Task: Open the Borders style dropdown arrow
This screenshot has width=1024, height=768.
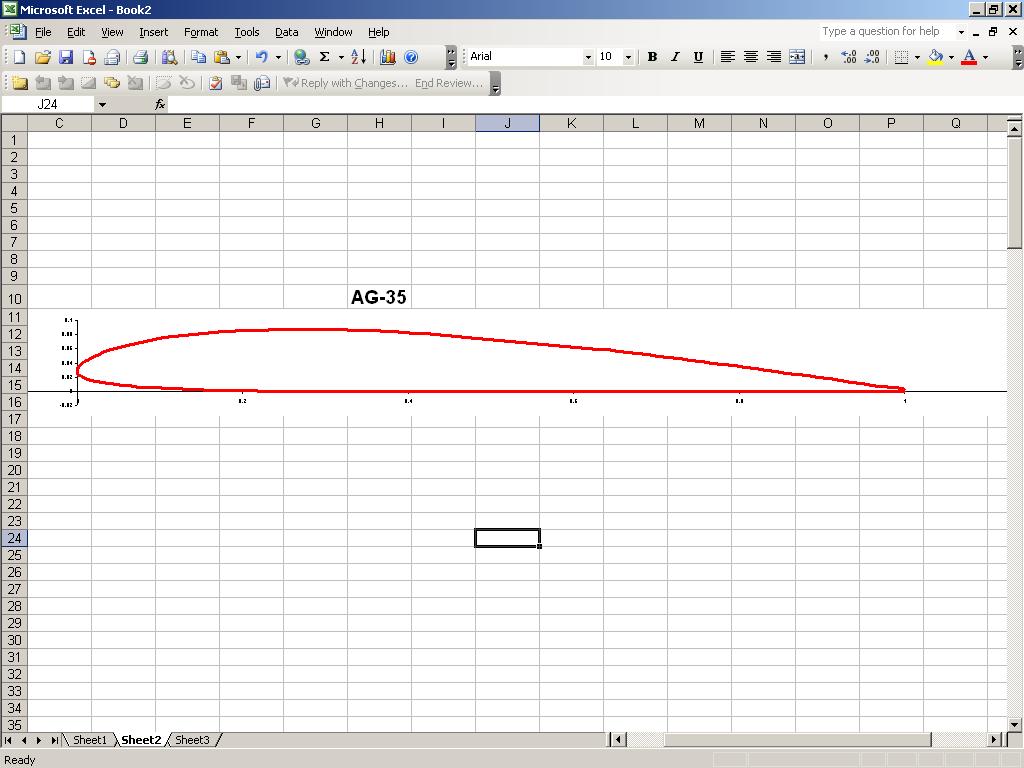Action: coord(918,57)
